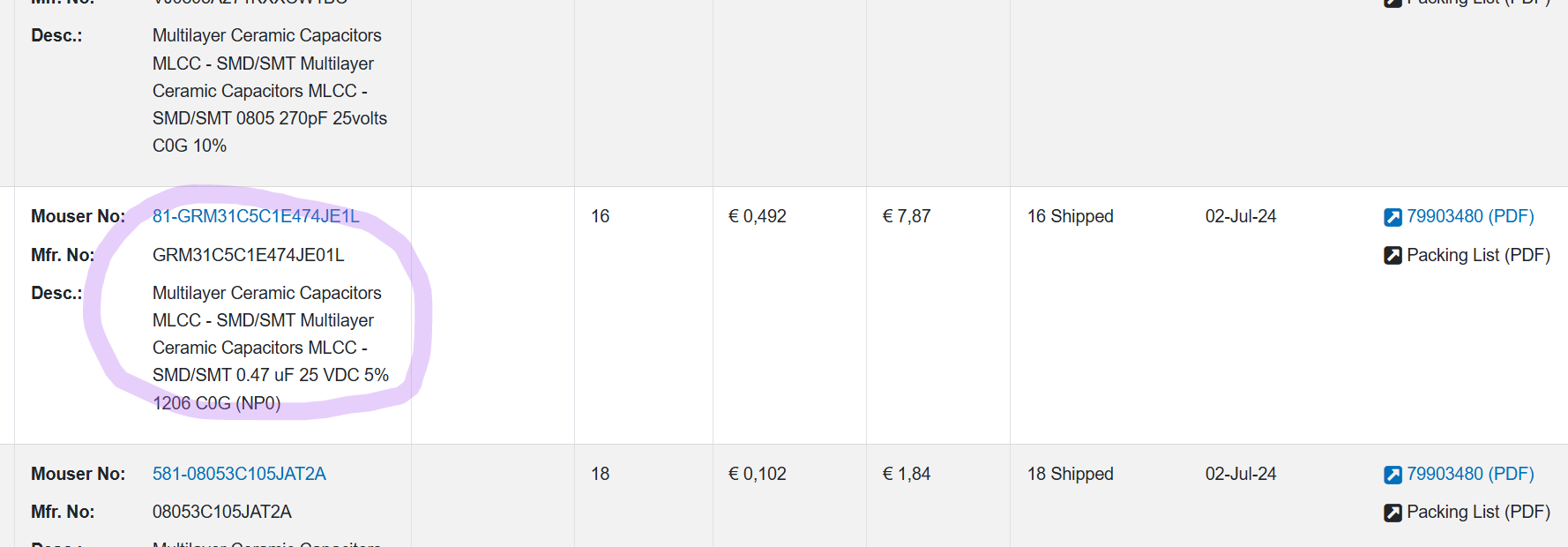Open invoice PDF icon in 581-08053C105JAT2A row
Viewport: 1568px width, 547px height.
point(1393,475)
